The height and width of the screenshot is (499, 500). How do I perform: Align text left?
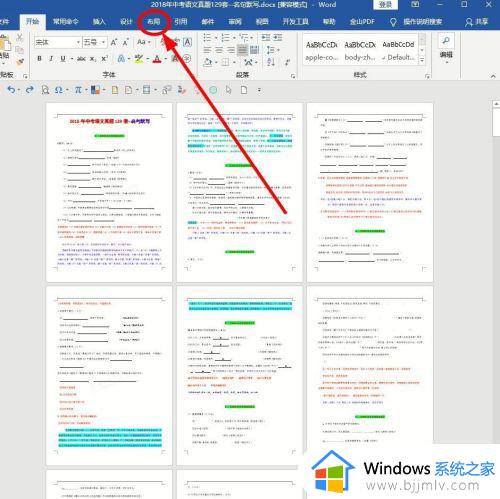[x=207, y=50]
